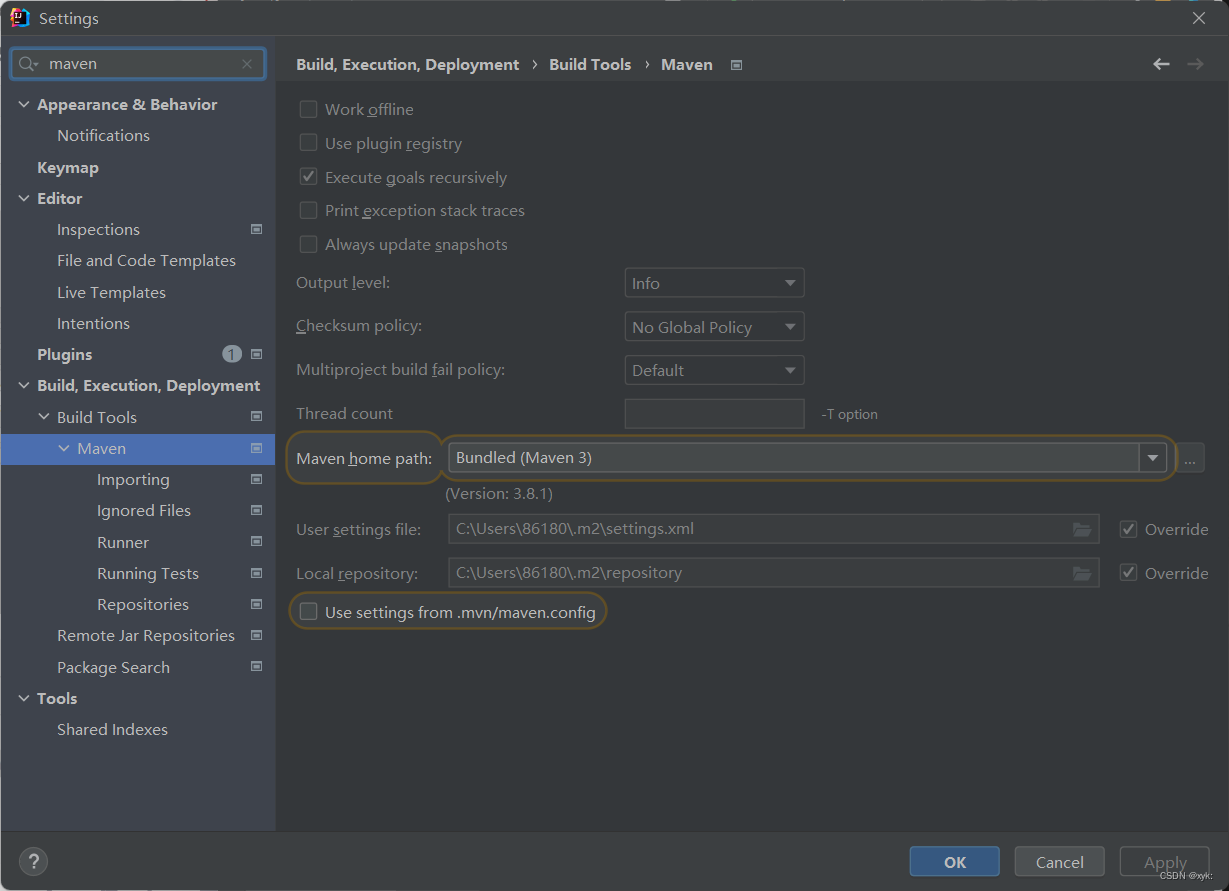1229x891 pixels.
Task: Browse Maven home path with ... button
Action: pyautogui.click(x=1190, y=458)
